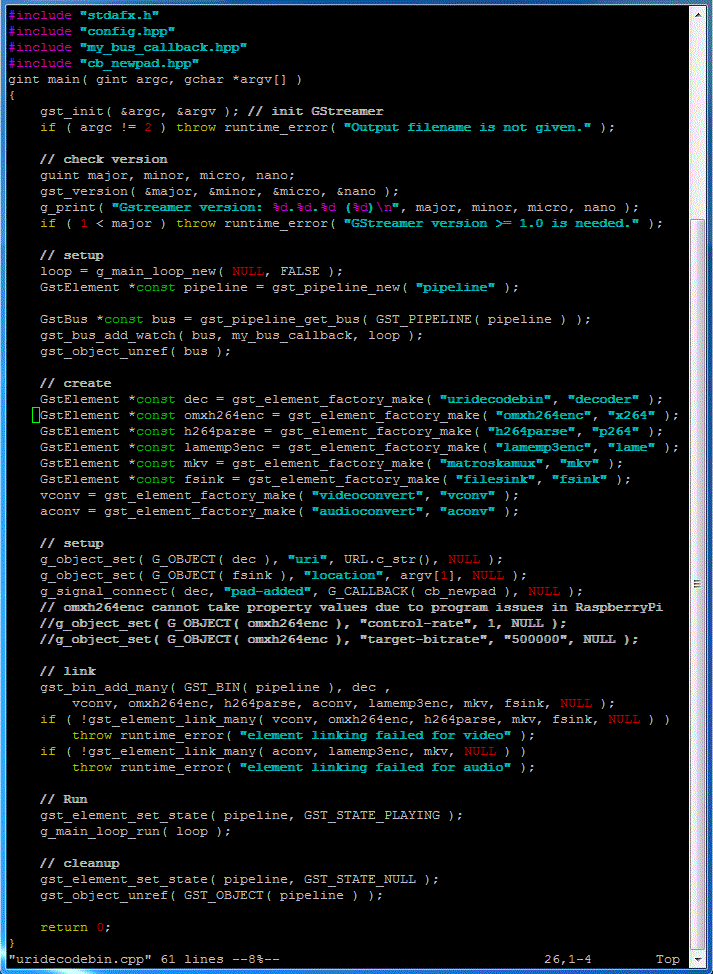The height and width of the screenshot is (974, 713).
Task: Click the "cb_newpad.hpp" include string
Action: [140, 63]
